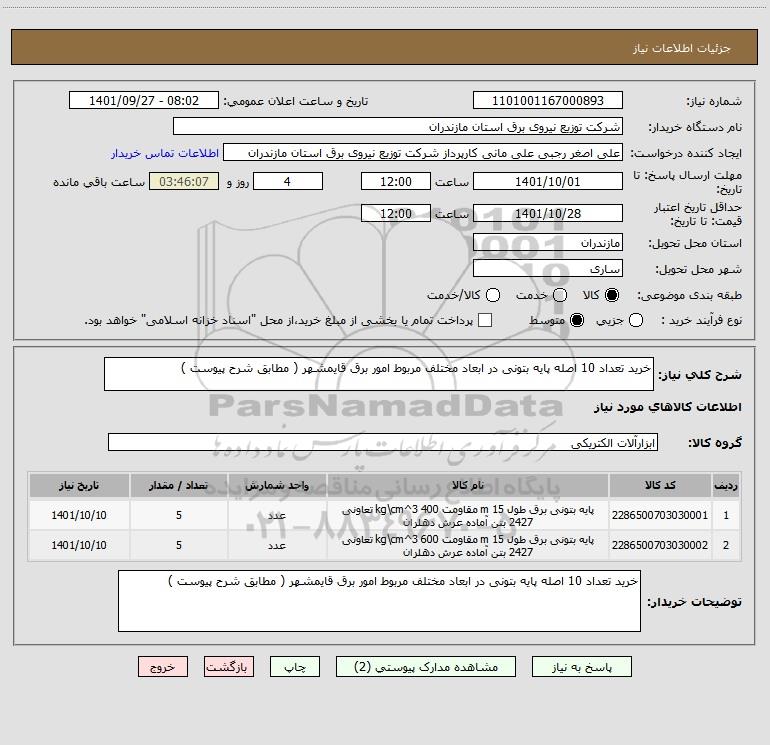Click the جزئیات اطلاعات نیاز header title
770x745 pixels.
681,48
